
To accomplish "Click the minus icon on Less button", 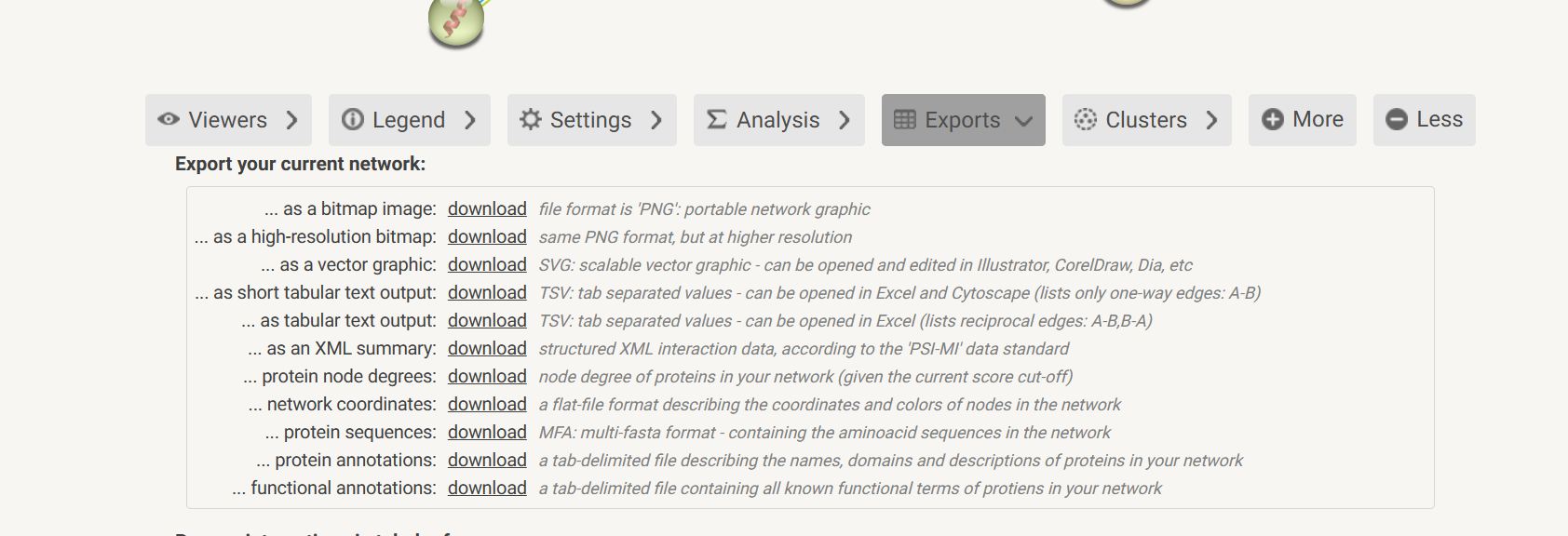I will (1397, 119).
